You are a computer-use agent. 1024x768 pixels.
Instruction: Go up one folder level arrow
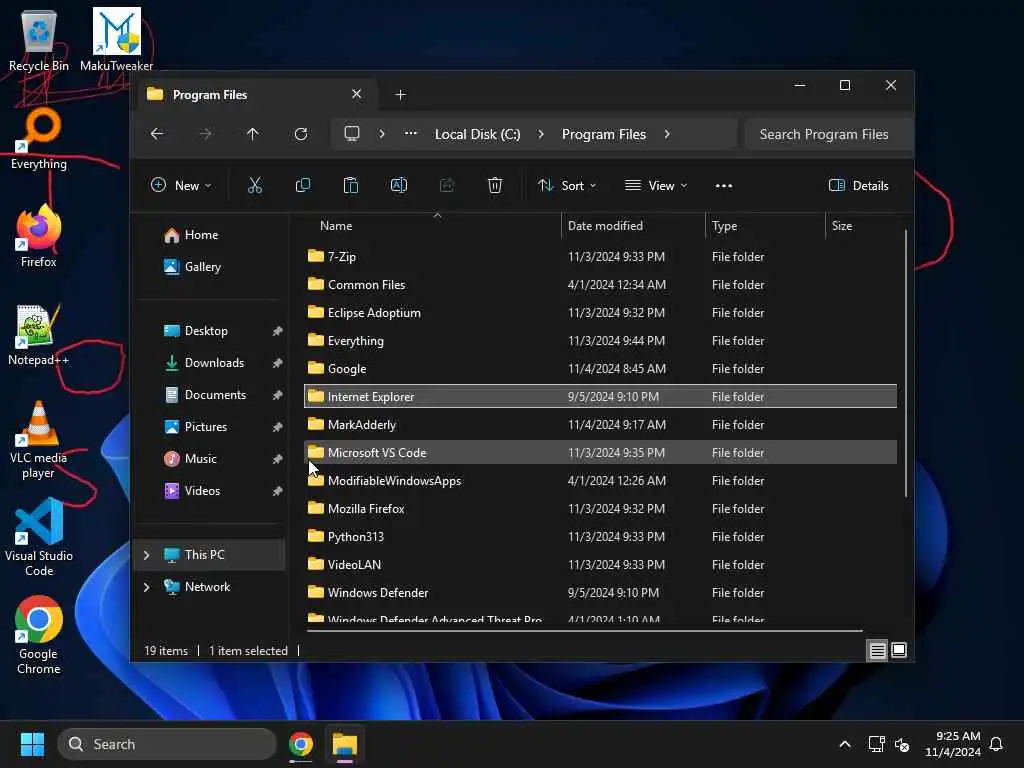coord(253,134)
